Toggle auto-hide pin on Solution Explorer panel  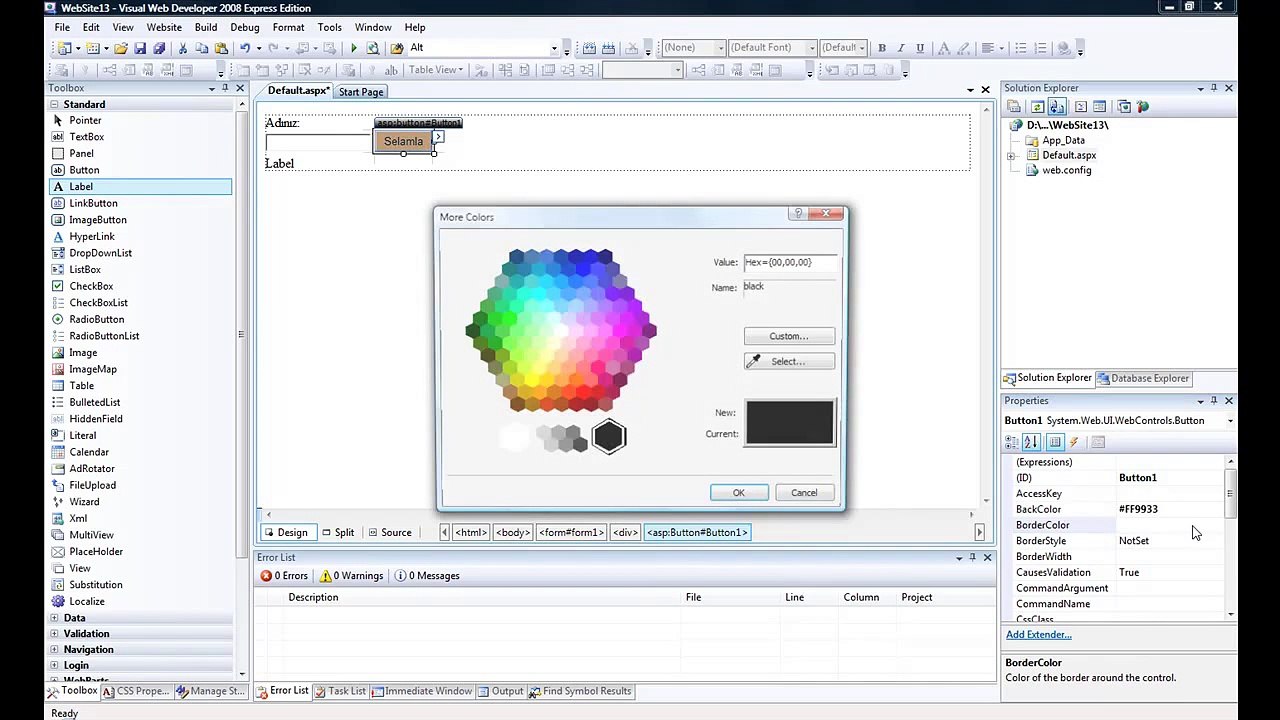coord(1214,88)
